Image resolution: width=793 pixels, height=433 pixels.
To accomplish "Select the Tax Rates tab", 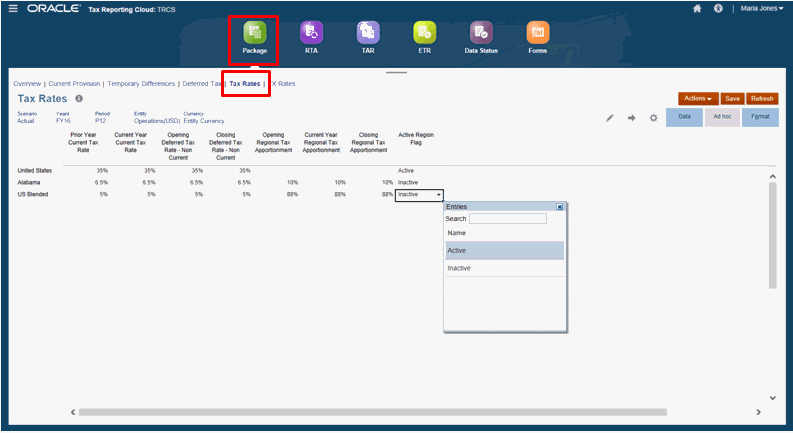I will pyautogui.click(x=245, y=84).
